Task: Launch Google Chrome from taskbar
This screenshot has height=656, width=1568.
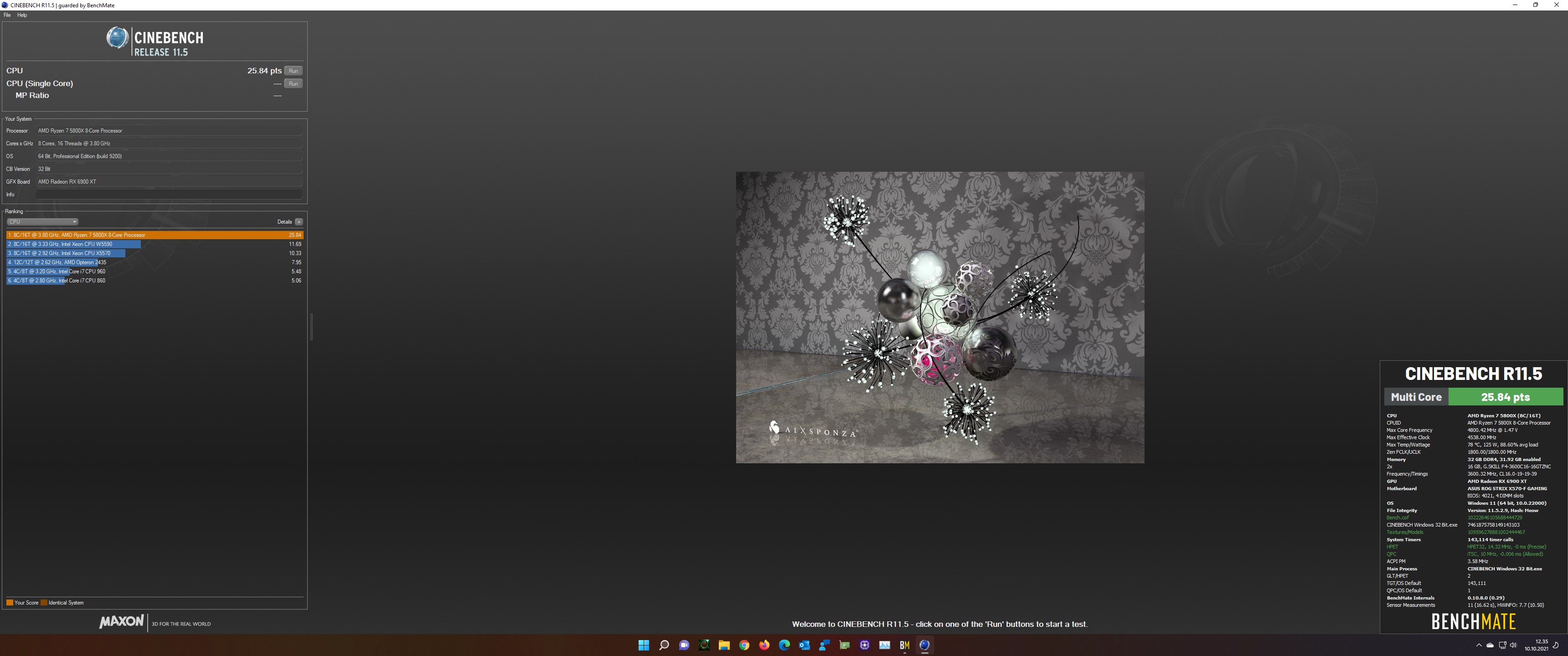Action: point(744,645)
